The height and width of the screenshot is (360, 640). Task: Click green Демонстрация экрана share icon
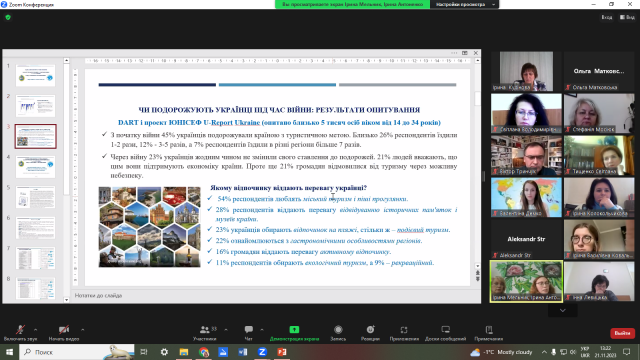(x=294, y=329)
